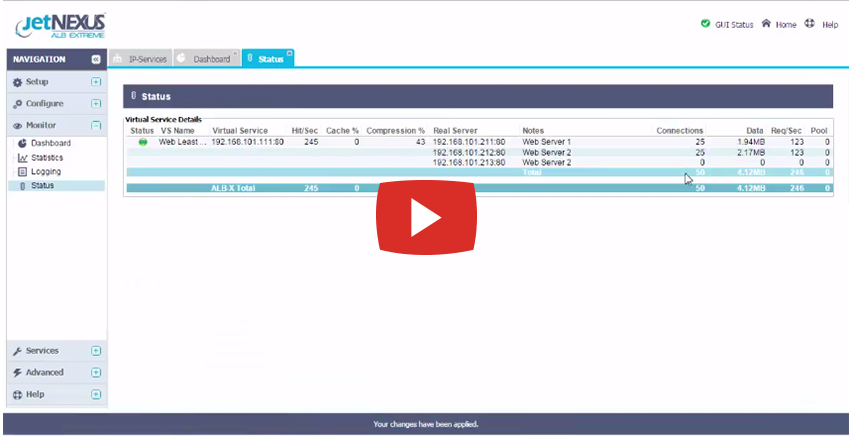Click the Compression % column header
The width and height of the screenshot is (853, 436).
click(395, 131)
